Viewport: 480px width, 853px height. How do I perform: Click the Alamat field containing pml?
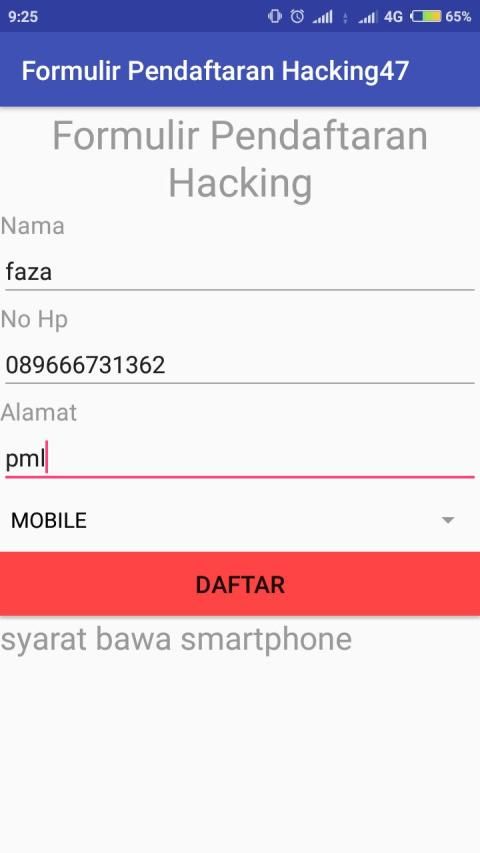[240, 459]
